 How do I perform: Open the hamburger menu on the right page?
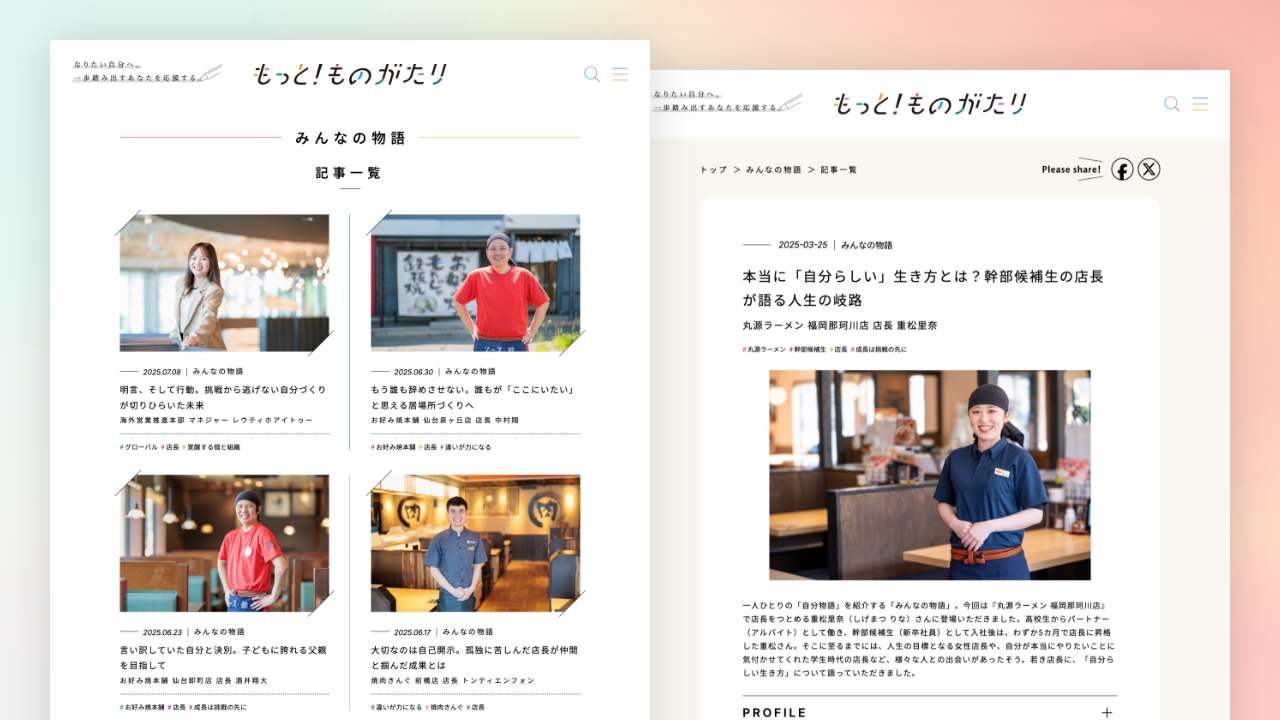tap(1200, 104)
